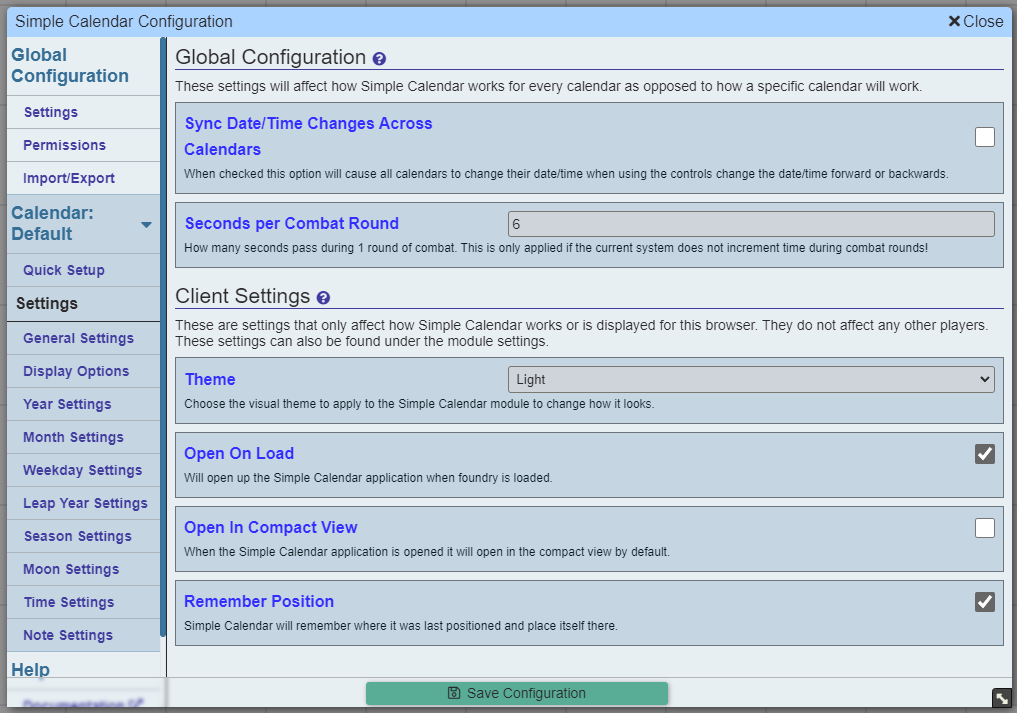Click the X Close button

pyautogui.click(x=975, y=21)
